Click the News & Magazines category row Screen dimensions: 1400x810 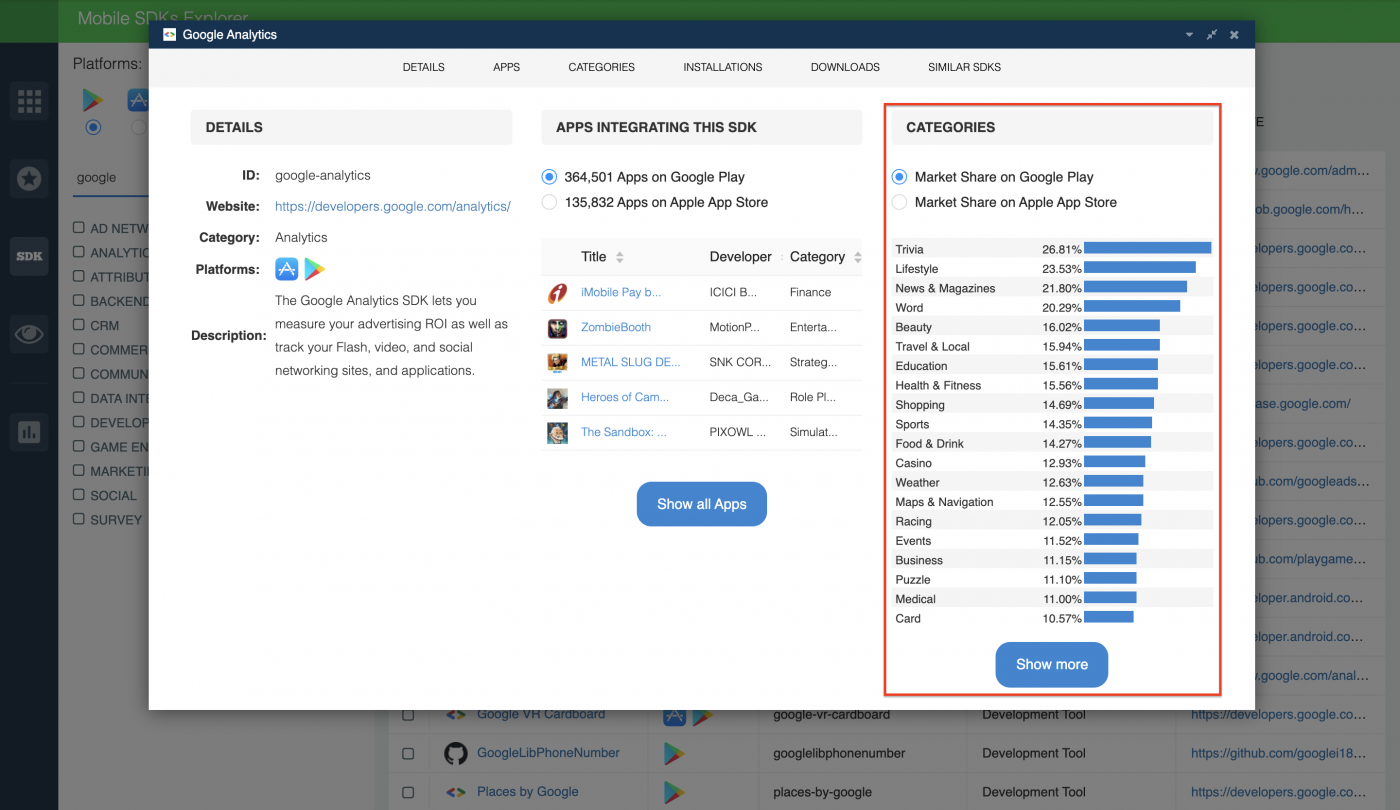1053,288
